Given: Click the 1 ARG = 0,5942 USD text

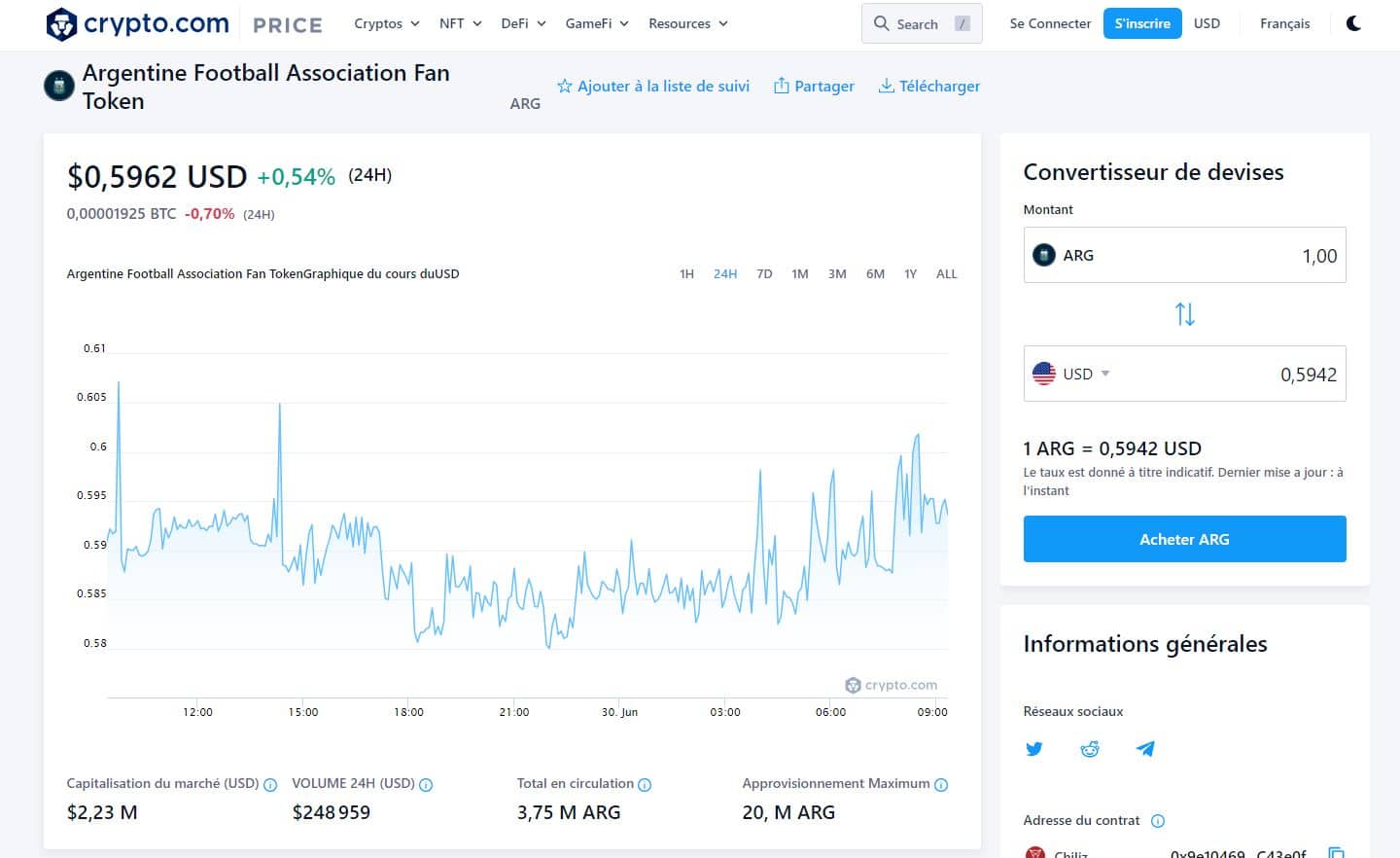Looking at the screenshot, I should pyautogui.click(x=1112, y=448).
